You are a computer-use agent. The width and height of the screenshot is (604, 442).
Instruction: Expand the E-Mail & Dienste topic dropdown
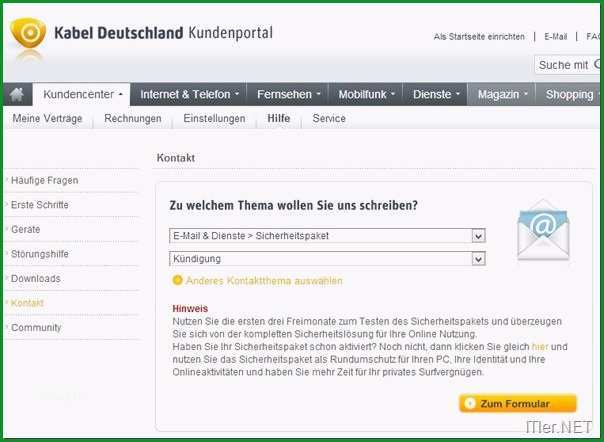click(x=327, y=236)
